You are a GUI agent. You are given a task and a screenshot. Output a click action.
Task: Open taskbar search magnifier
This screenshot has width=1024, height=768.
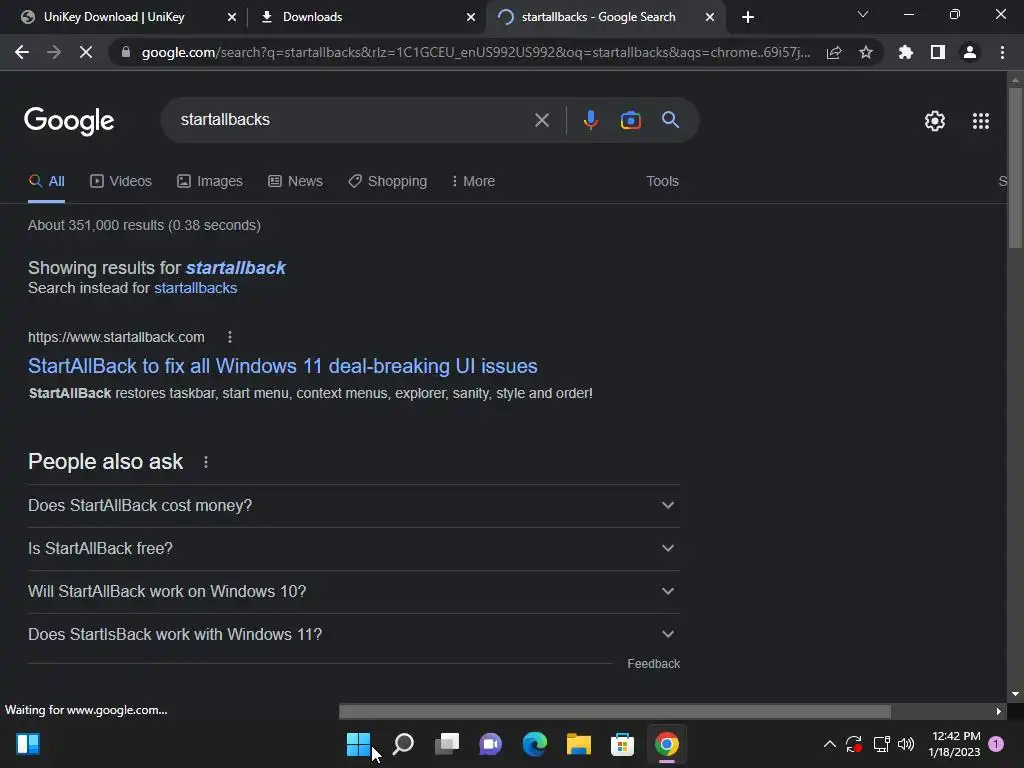(x=403, y=744)
